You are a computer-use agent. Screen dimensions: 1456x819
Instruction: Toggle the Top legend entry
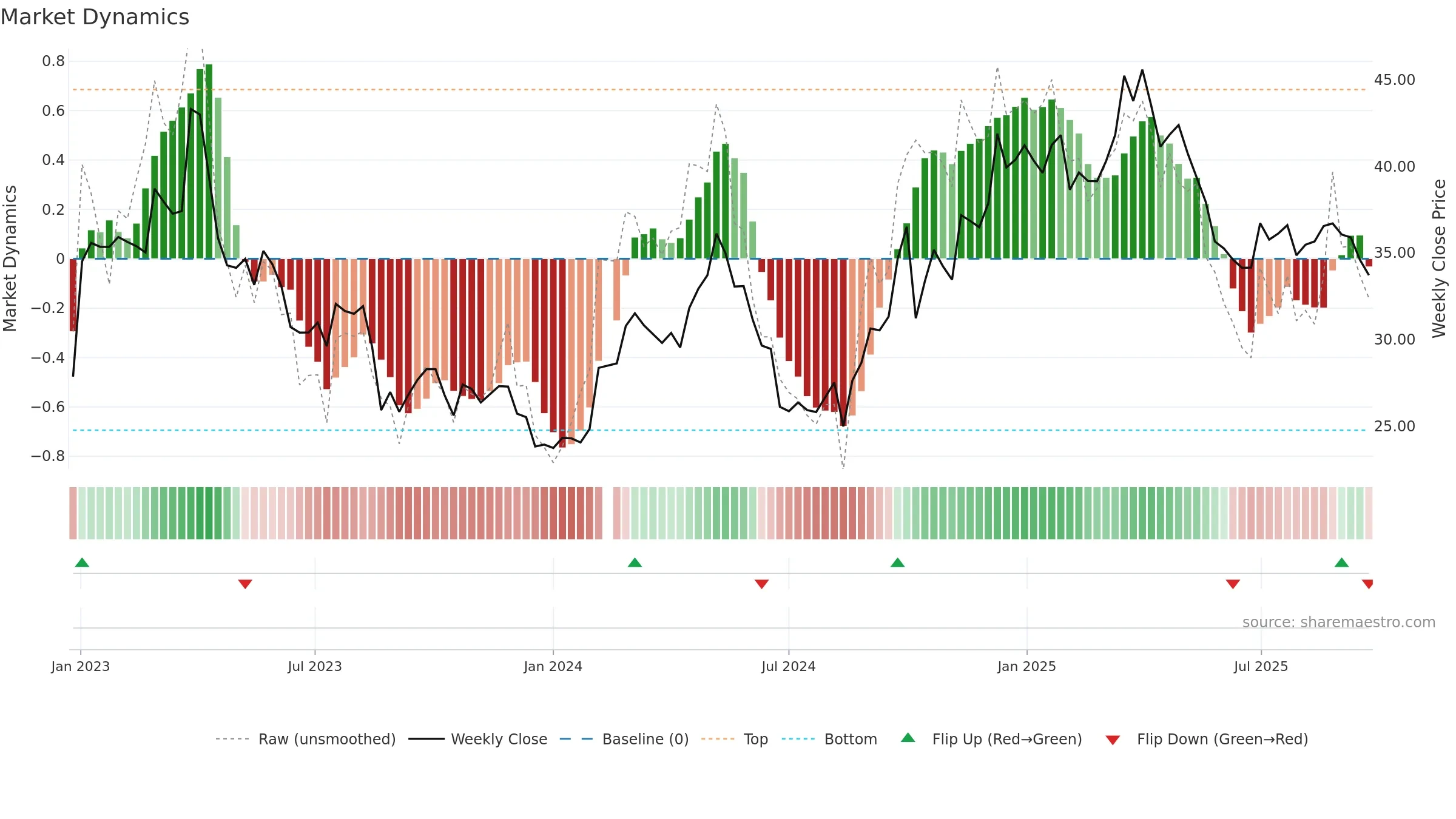(x=735, y=739)
